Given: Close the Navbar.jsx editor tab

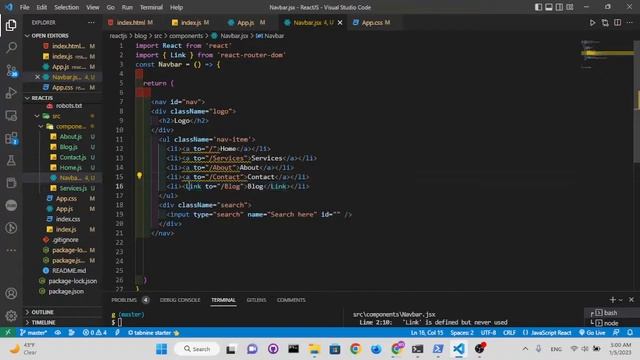Looking at the screenshot, I should [x=340, y=22].
